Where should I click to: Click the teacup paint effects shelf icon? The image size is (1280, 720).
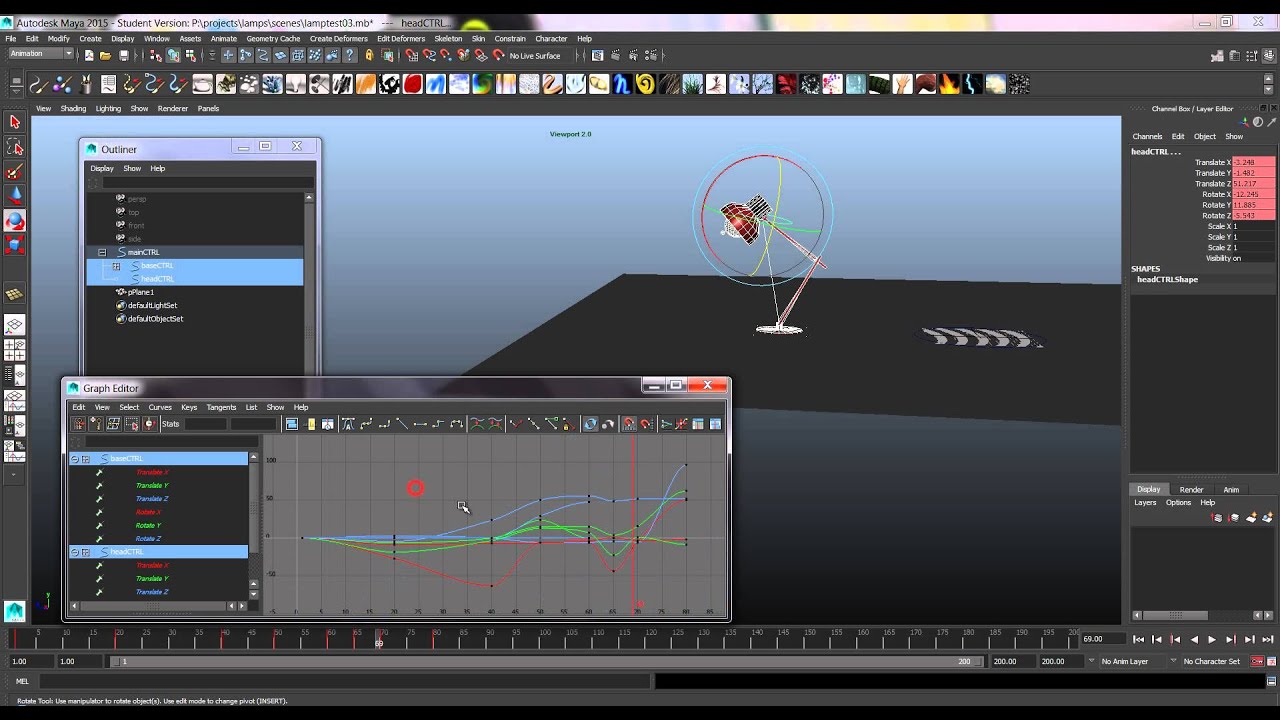click(x=202, y=85)
